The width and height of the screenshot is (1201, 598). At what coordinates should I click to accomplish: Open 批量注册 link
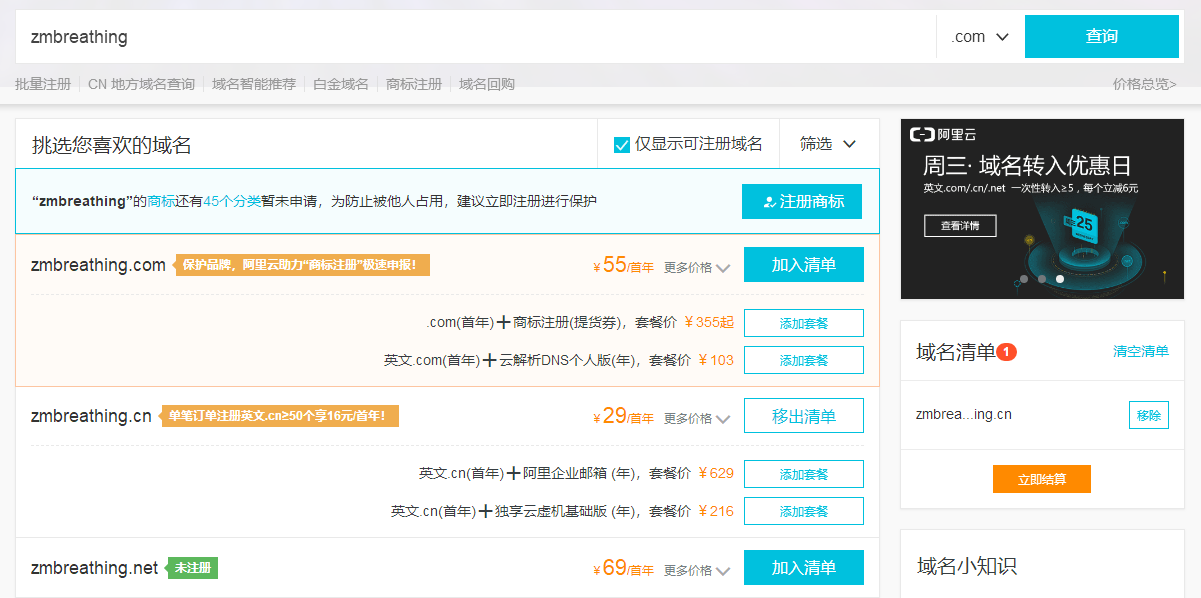point(43,84)
